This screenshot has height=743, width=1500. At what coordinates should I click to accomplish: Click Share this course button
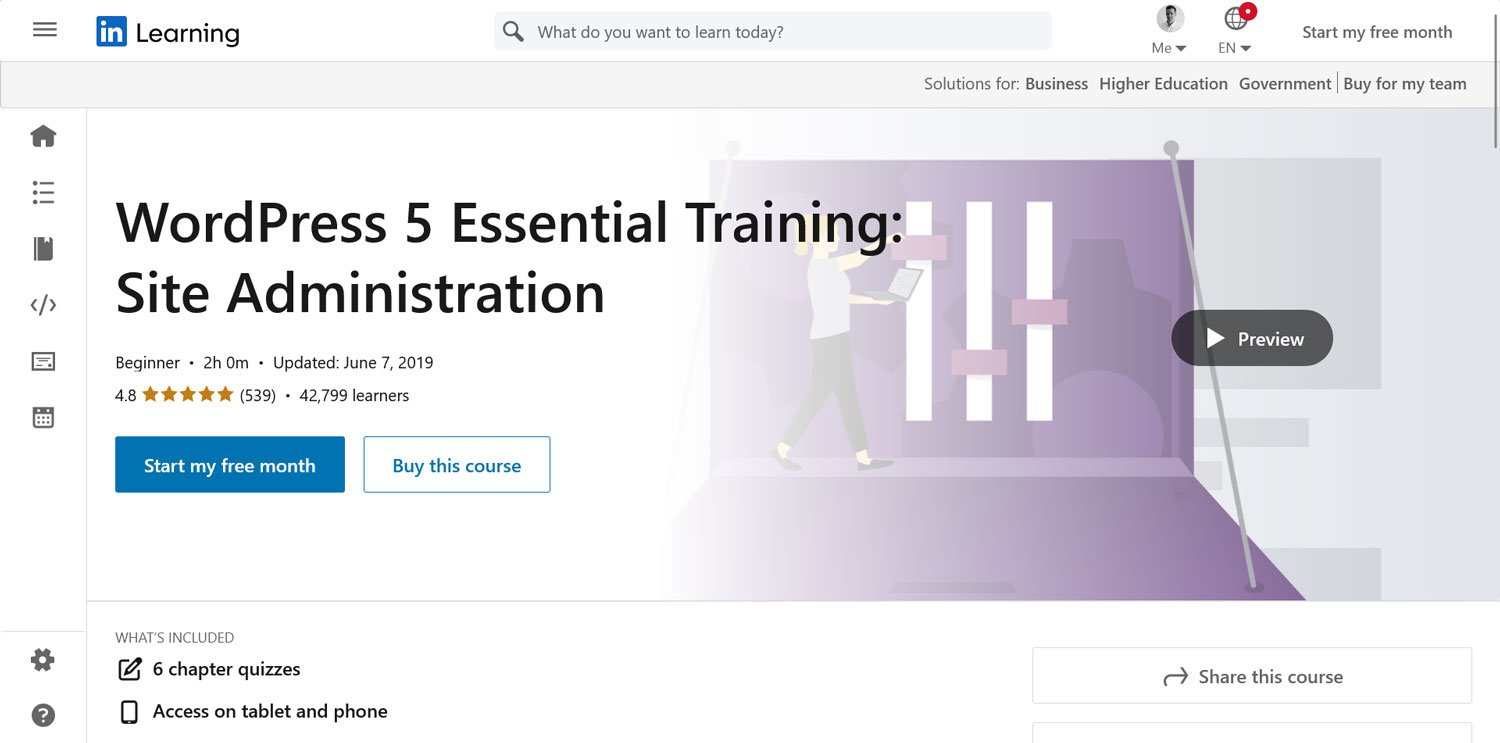[x=1252, y=677]
